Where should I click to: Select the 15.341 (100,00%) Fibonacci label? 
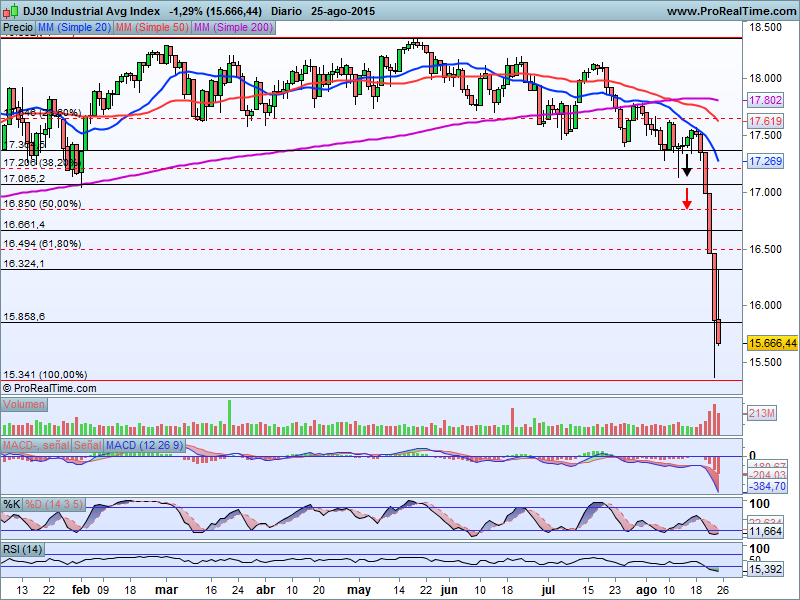(x=45, y=374)
